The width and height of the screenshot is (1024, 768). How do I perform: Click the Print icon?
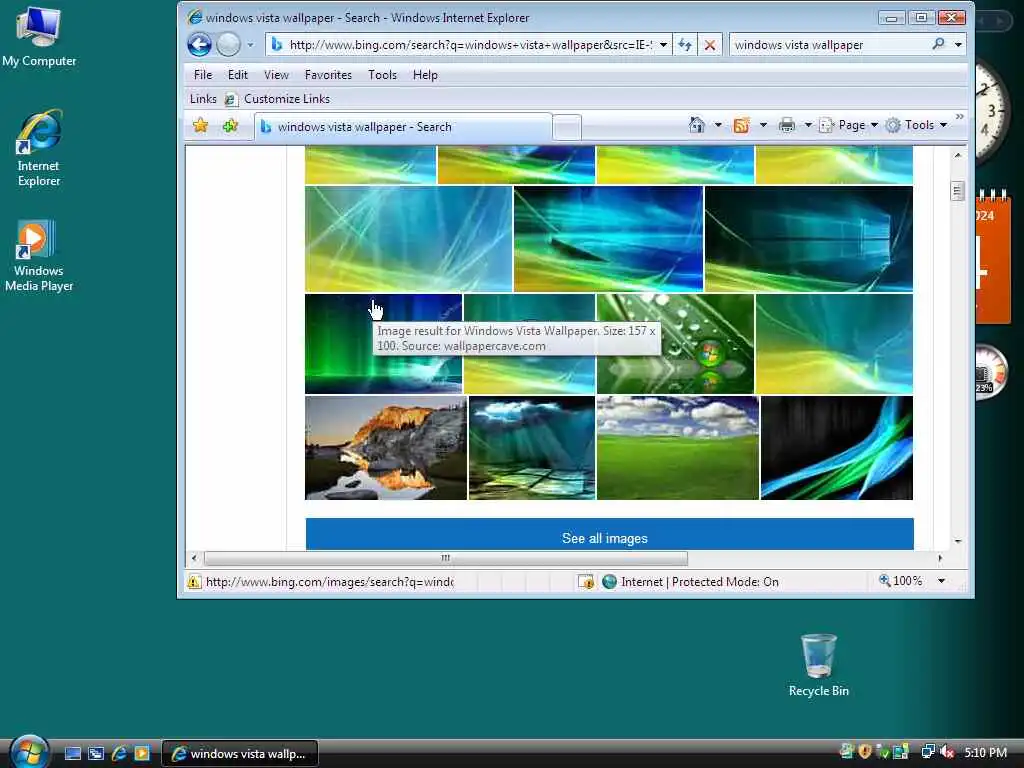pyautogui.click(x=787, y=125)
